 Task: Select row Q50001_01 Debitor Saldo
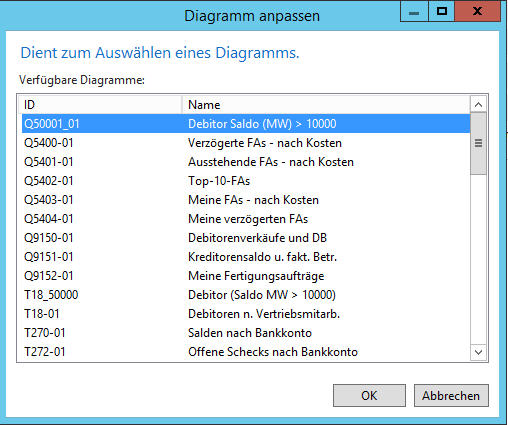[246, 124]
